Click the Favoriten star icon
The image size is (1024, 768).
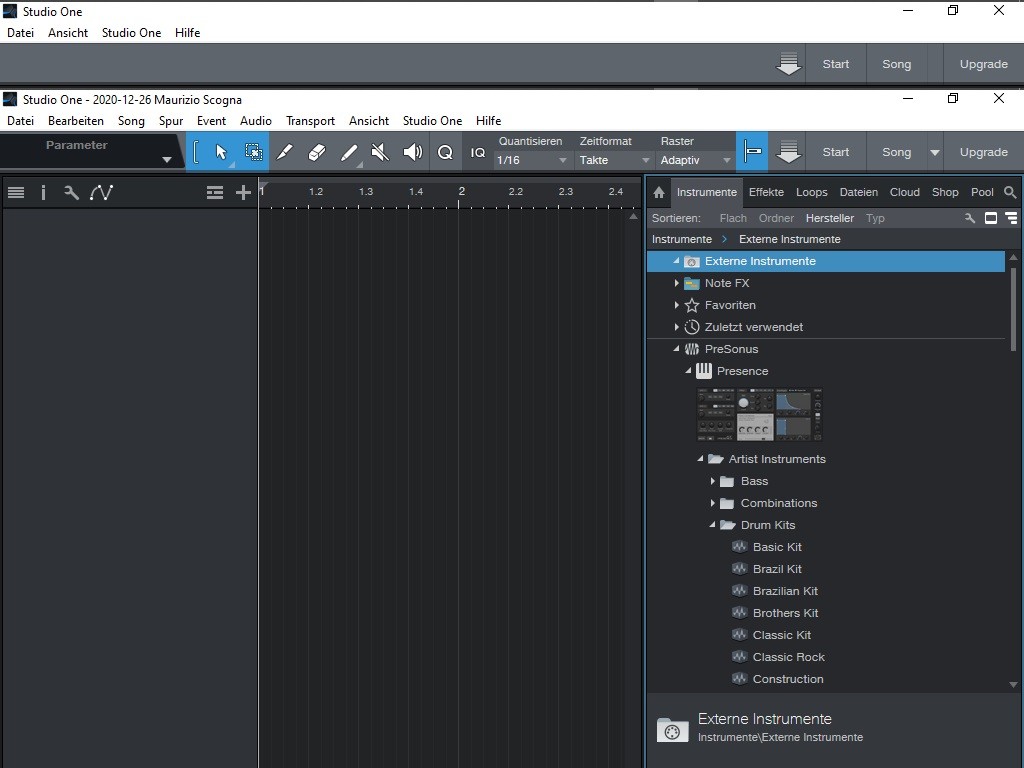pos(692,305)
